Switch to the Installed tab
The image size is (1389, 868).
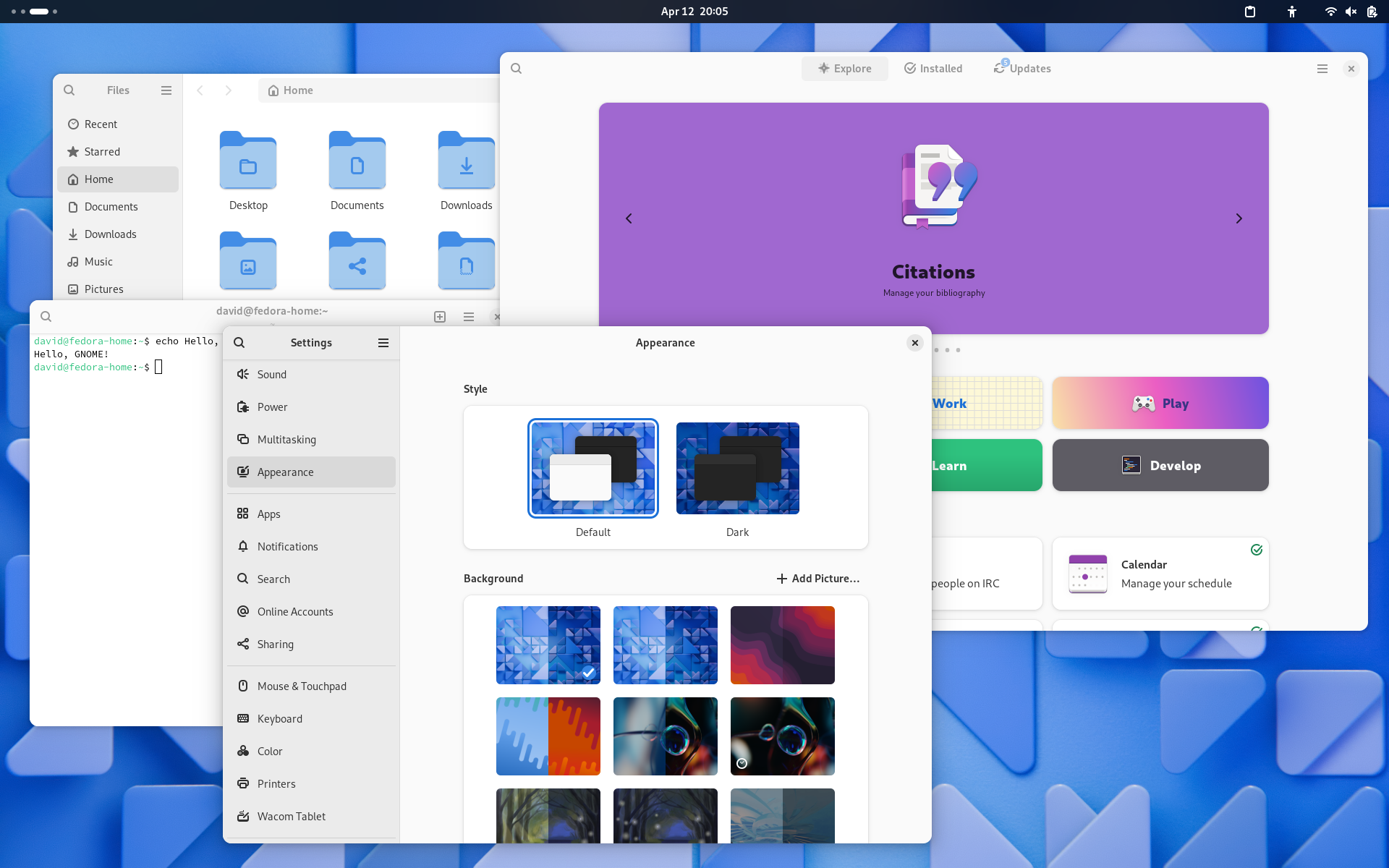click(933, 69)
